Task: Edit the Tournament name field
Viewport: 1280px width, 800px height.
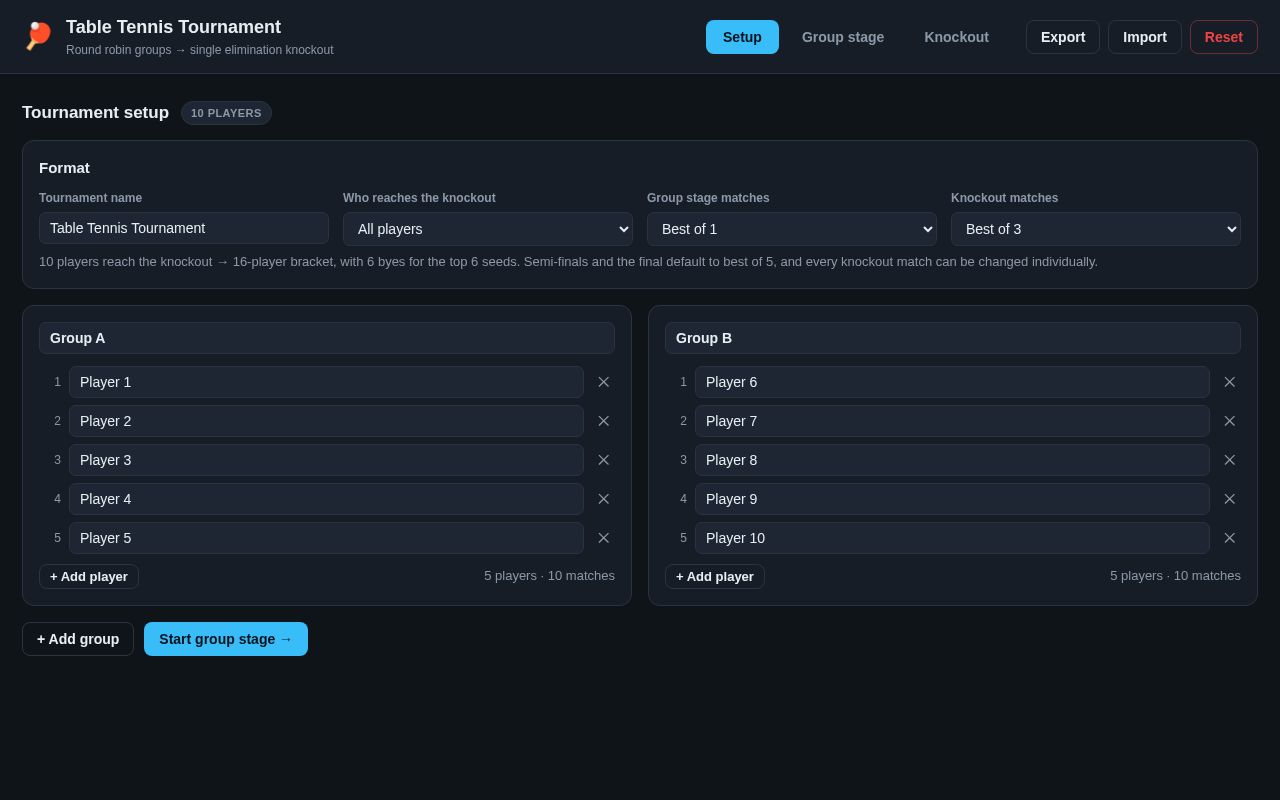Action: click(184, 228)
